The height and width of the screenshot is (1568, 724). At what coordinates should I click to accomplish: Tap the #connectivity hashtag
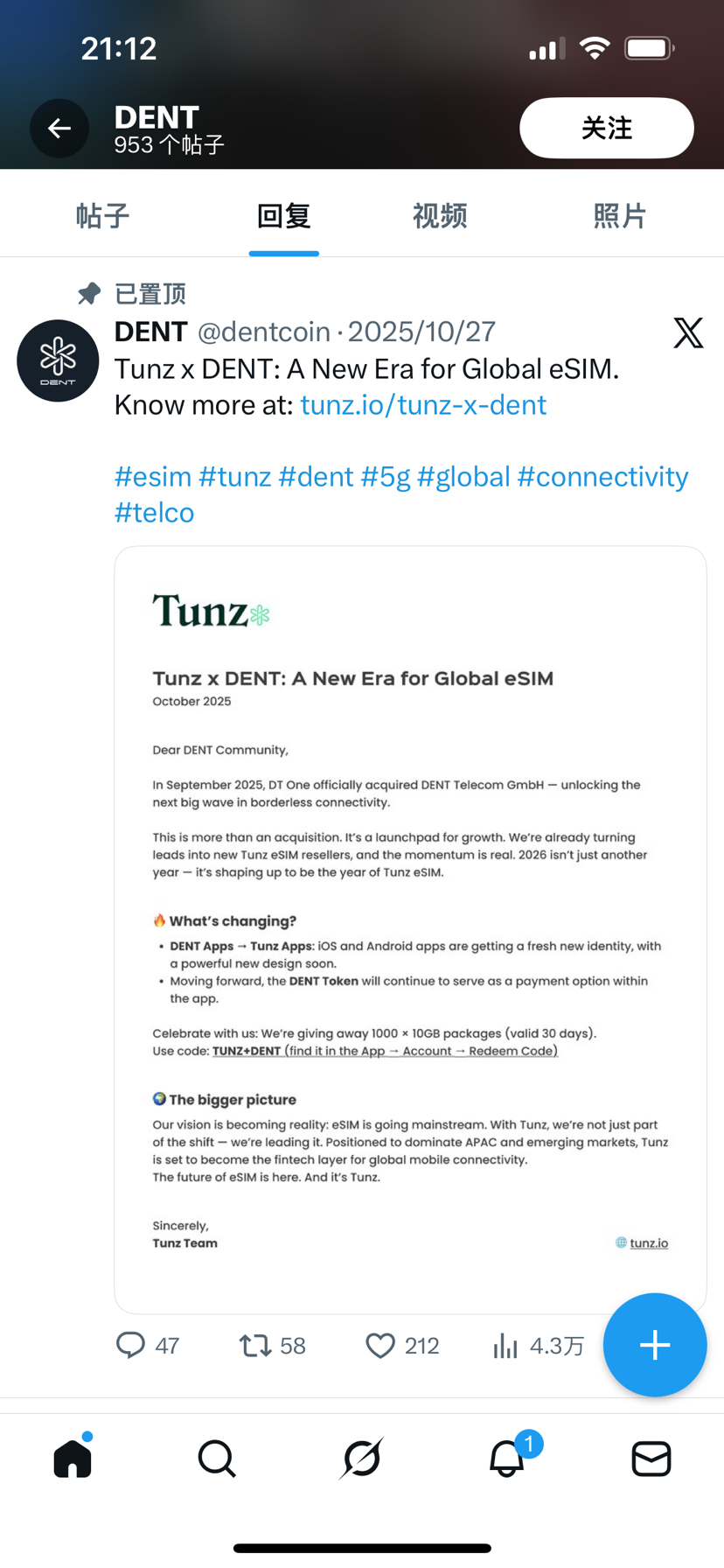[x=602, y=477]
